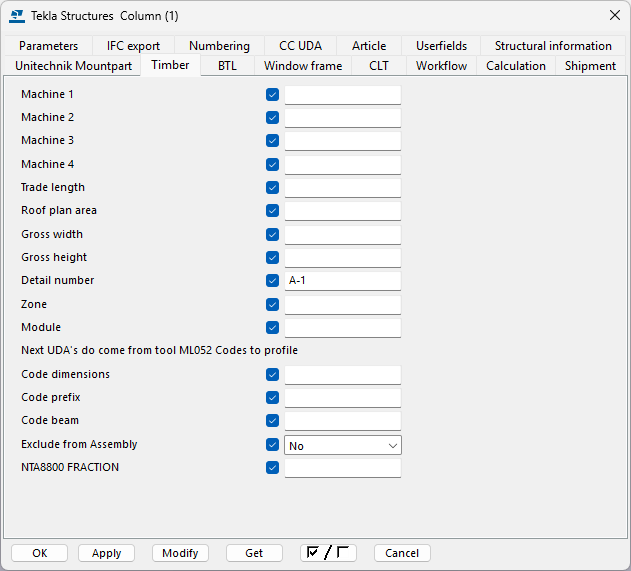Toggle the Machine 4 checkbox
631x571 pixels.
point(272,165)
